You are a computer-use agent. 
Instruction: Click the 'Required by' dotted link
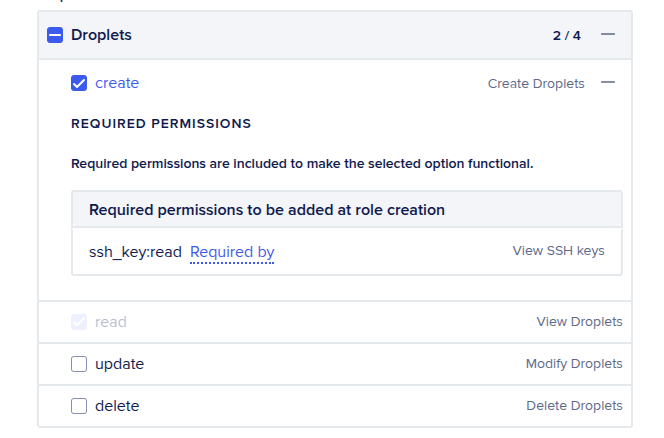tap(232, 252)
